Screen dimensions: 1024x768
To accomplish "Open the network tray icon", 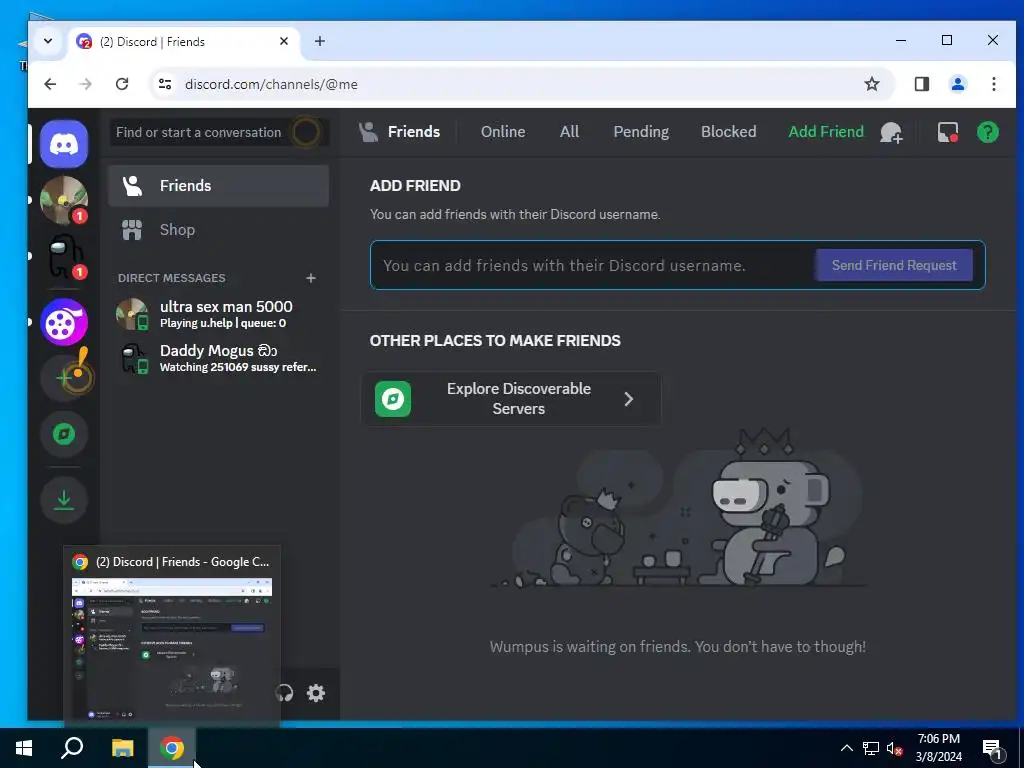I will click(871, 748).
